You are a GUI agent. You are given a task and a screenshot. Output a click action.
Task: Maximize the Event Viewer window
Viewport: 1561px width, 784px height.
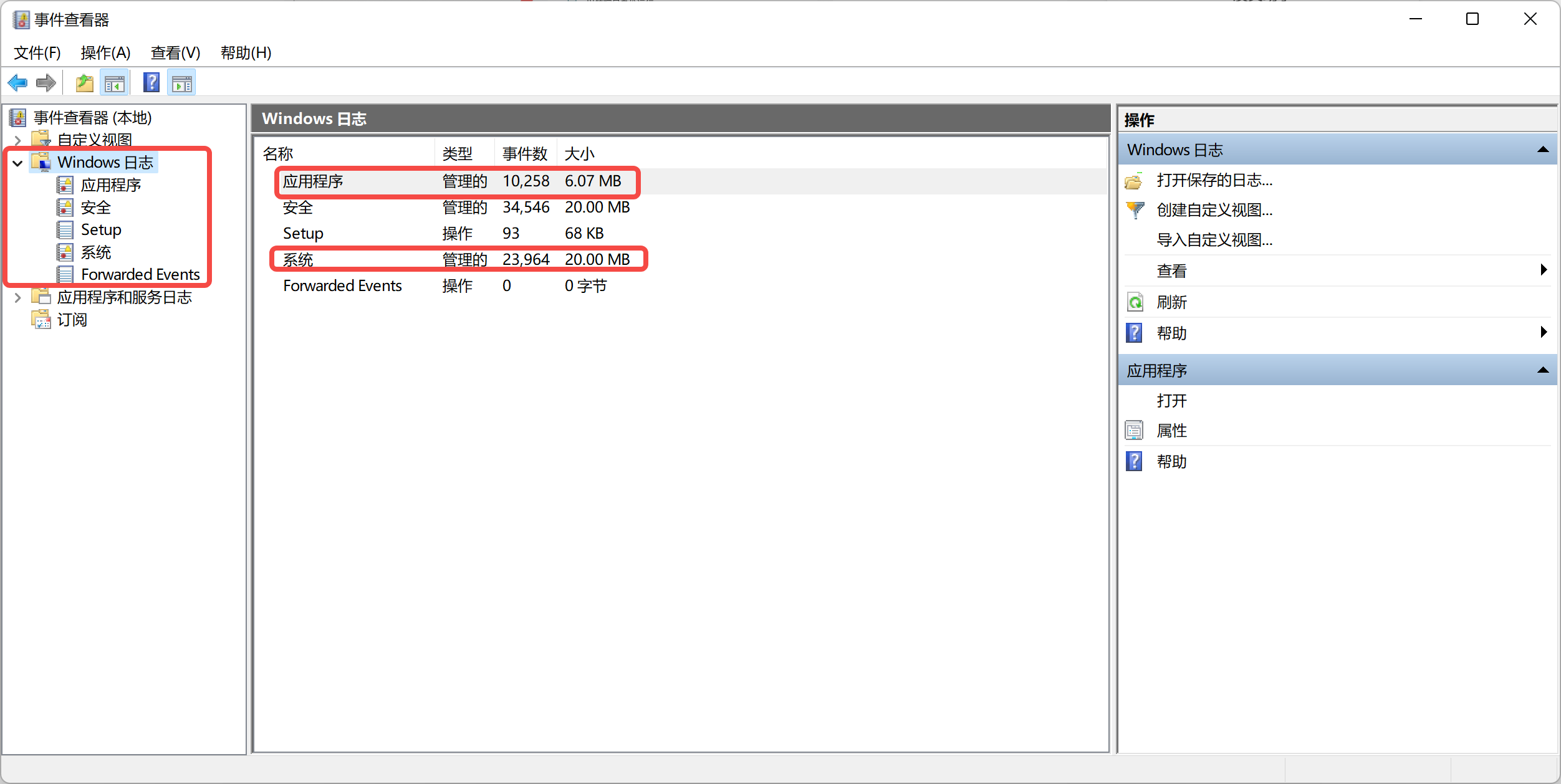[x=1472, y=19]
